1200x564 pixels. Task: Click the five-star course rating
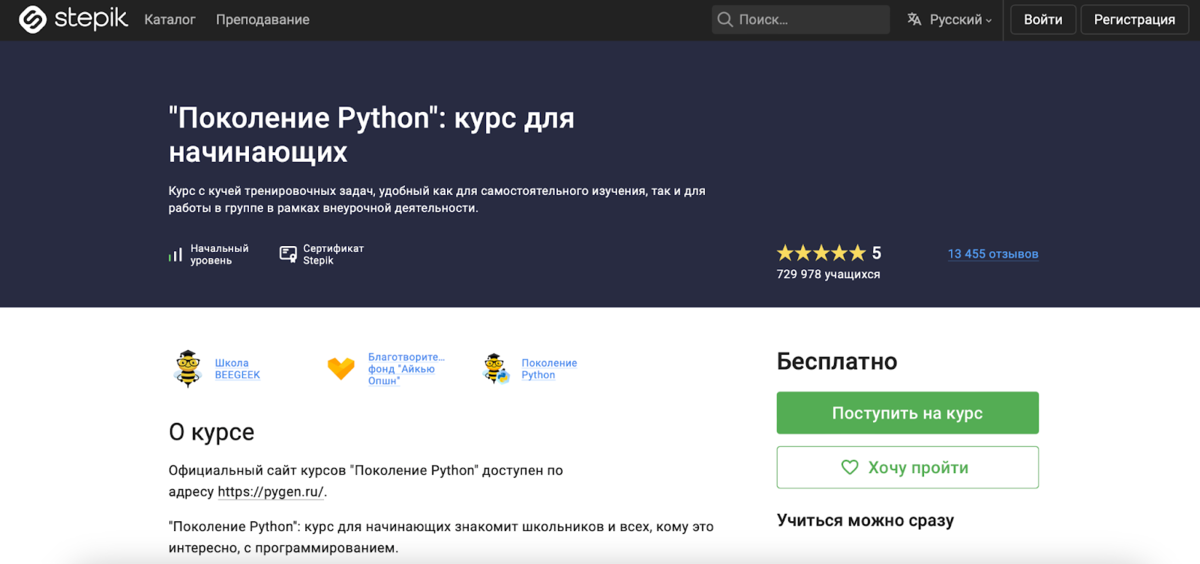(x=821, y=253)
